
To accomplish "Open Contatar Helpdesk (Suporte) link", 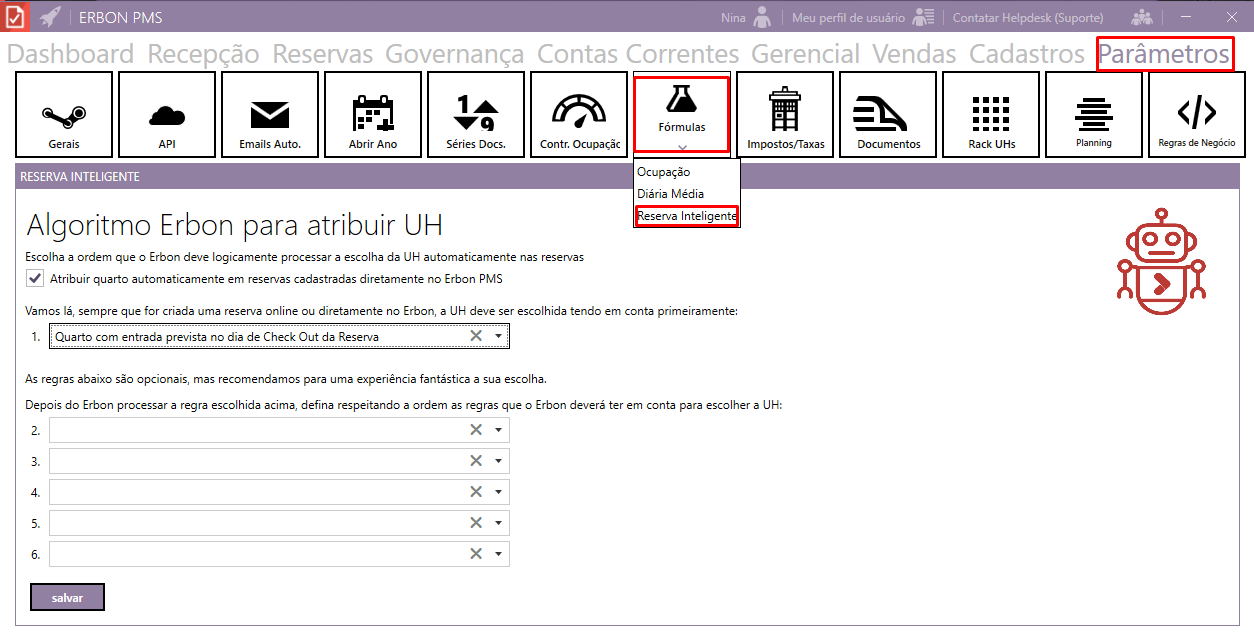I will pyautogui.click(x=1027, y=17).
